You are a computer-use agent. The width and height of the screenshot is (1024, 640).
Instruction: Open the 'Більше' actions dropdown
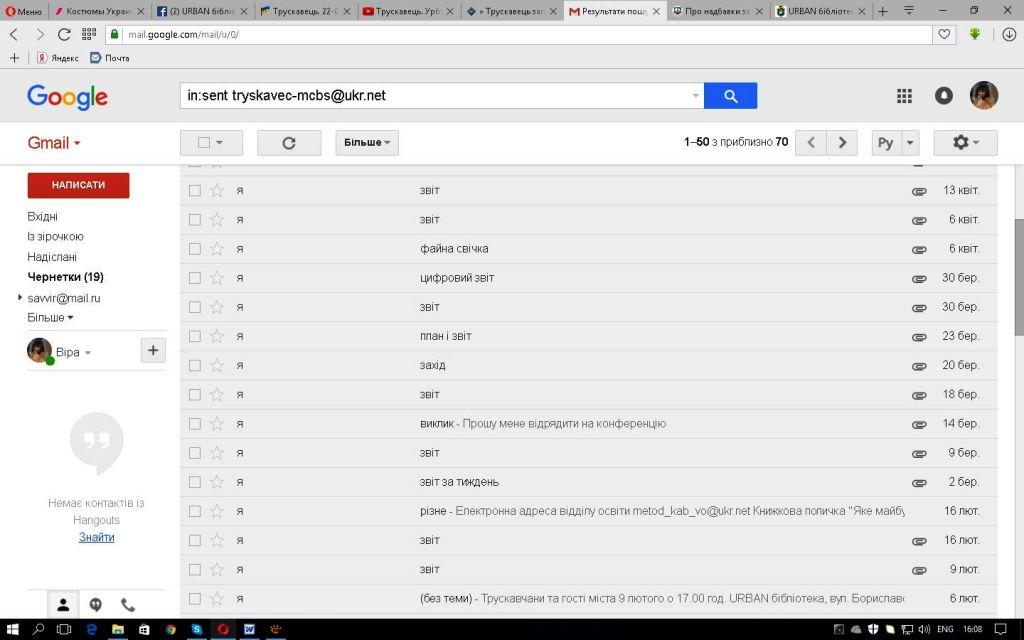367,143
